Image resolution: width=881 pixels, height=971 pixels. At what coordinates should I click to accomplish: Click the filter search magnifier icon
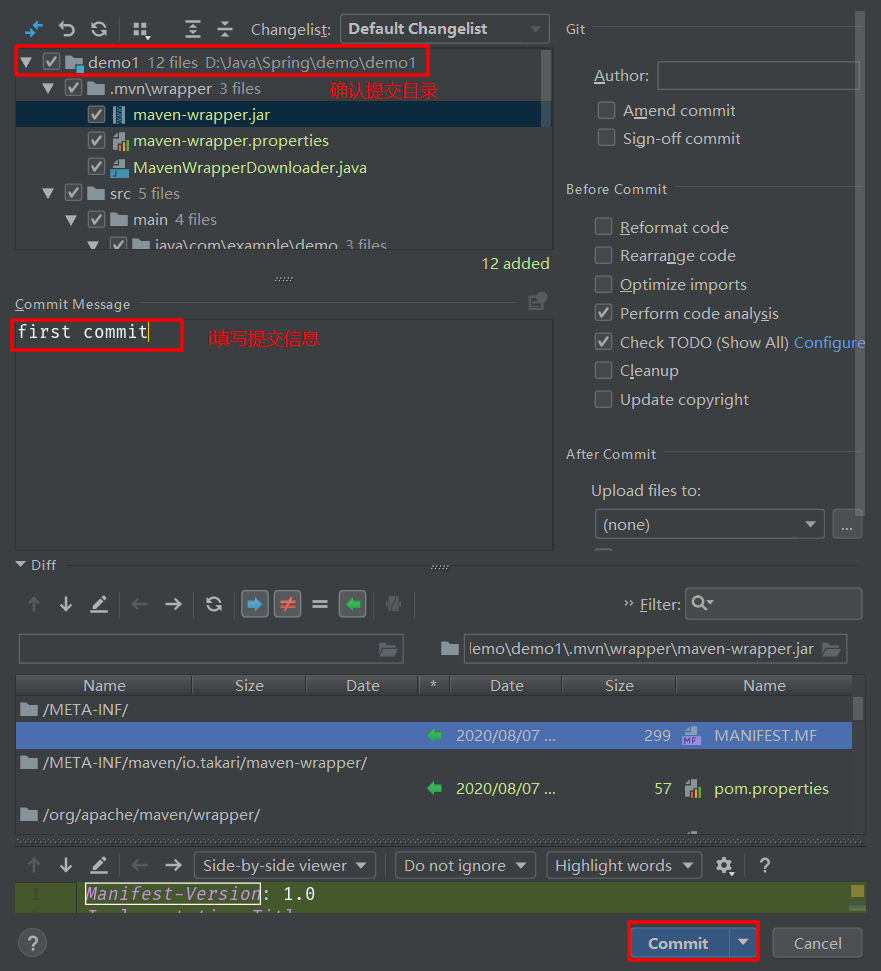(x=702, y=603)
